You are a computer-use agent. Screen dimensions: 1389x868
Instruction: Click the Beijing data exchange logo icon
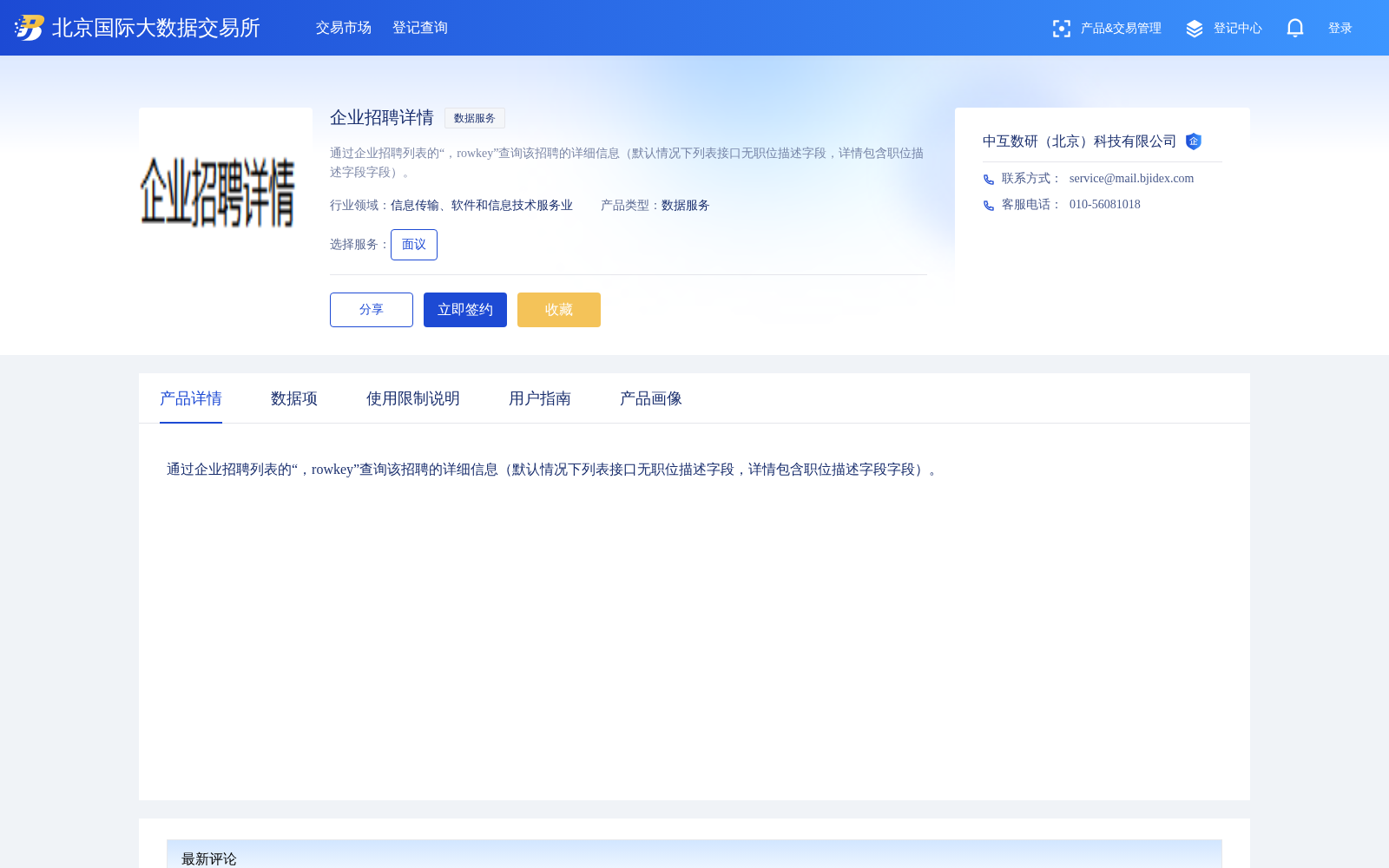[x=30, y=28]
